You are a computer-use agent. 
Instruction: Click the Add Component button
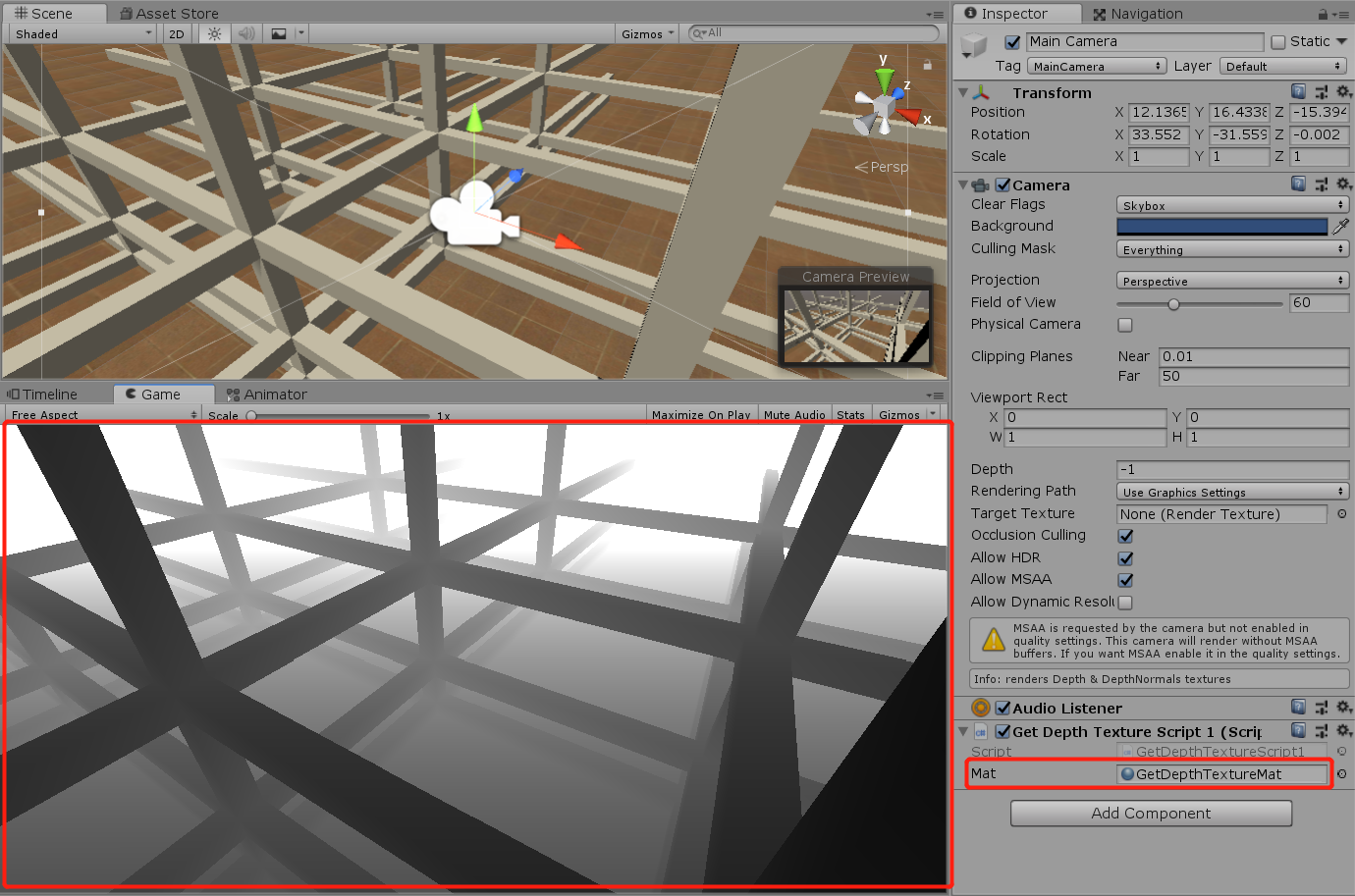pyautogui.click(x=1150, y=813)
